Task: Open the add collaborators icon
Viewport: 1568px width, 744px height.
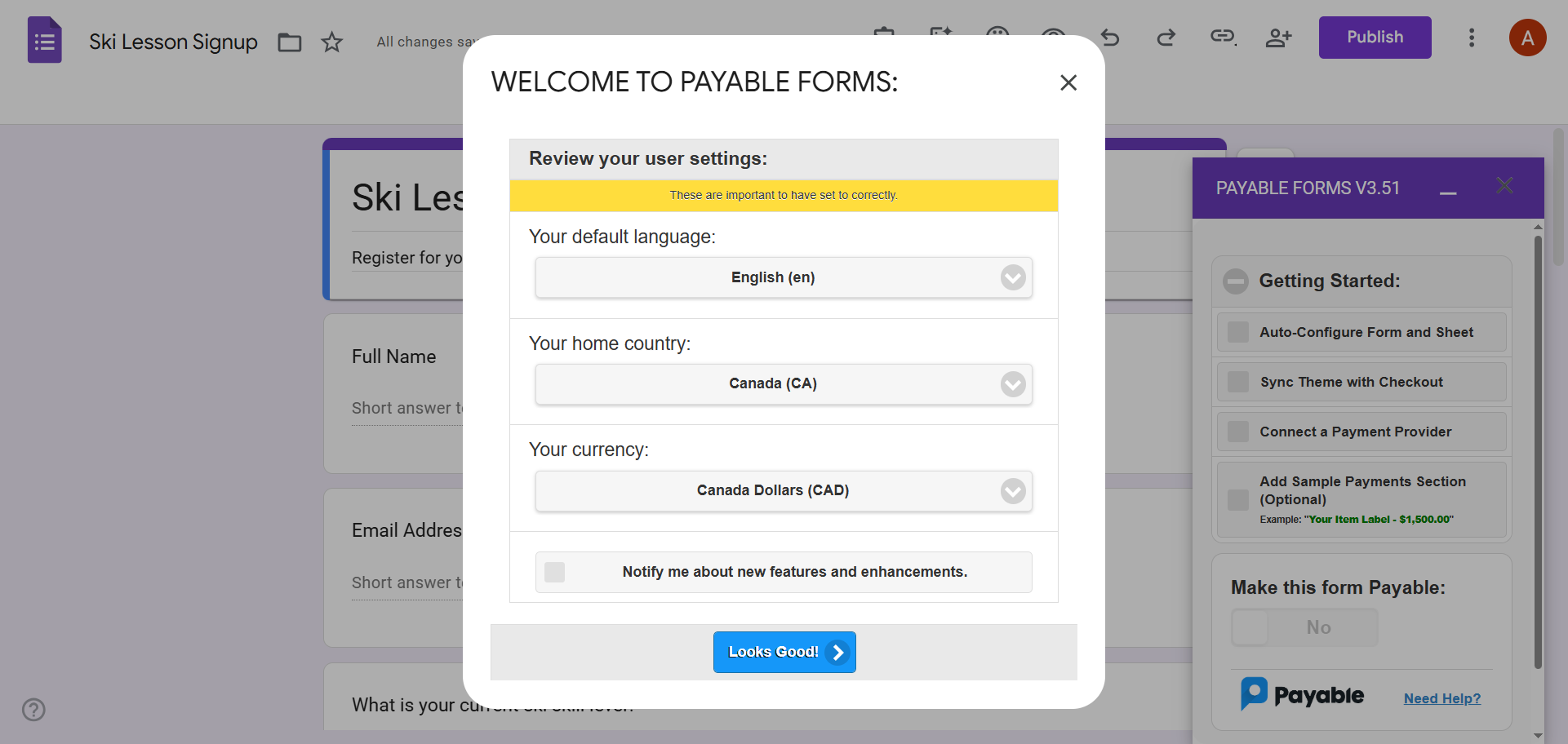Action: point(1278,38)
